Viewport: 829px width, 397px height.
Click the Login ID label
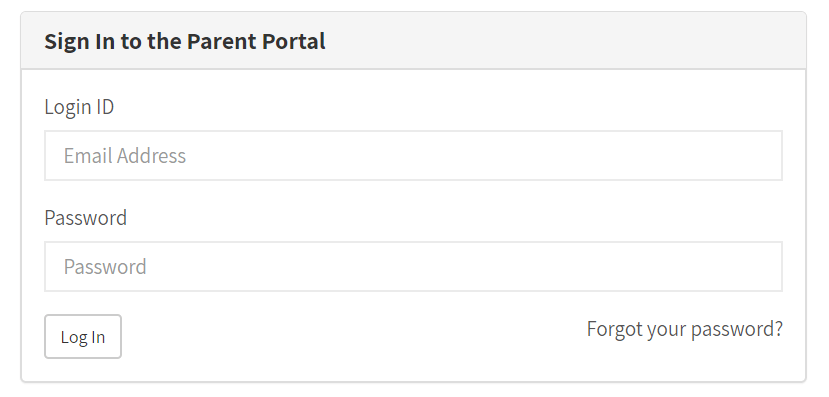79,107
